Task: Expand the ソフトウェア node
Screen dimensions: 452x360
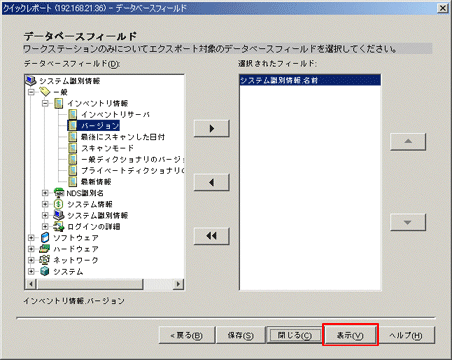Action: 31,238
